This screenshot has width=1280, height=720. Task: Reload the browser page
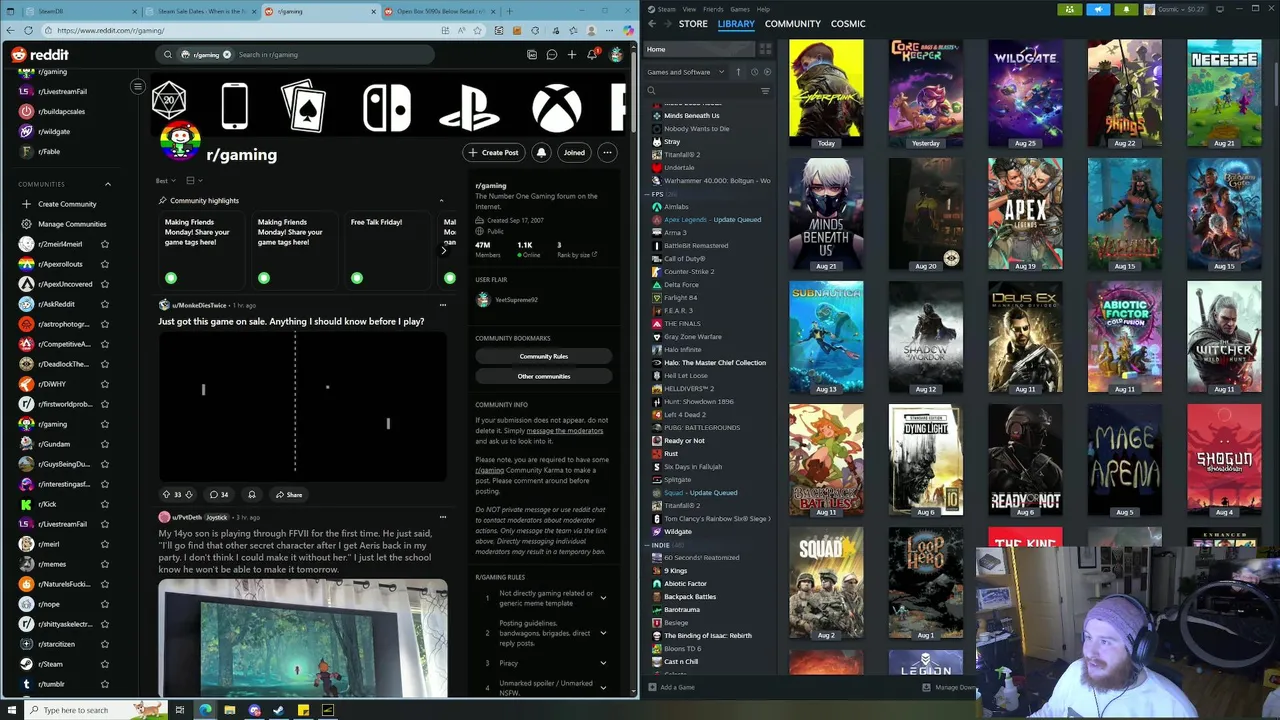28,30
